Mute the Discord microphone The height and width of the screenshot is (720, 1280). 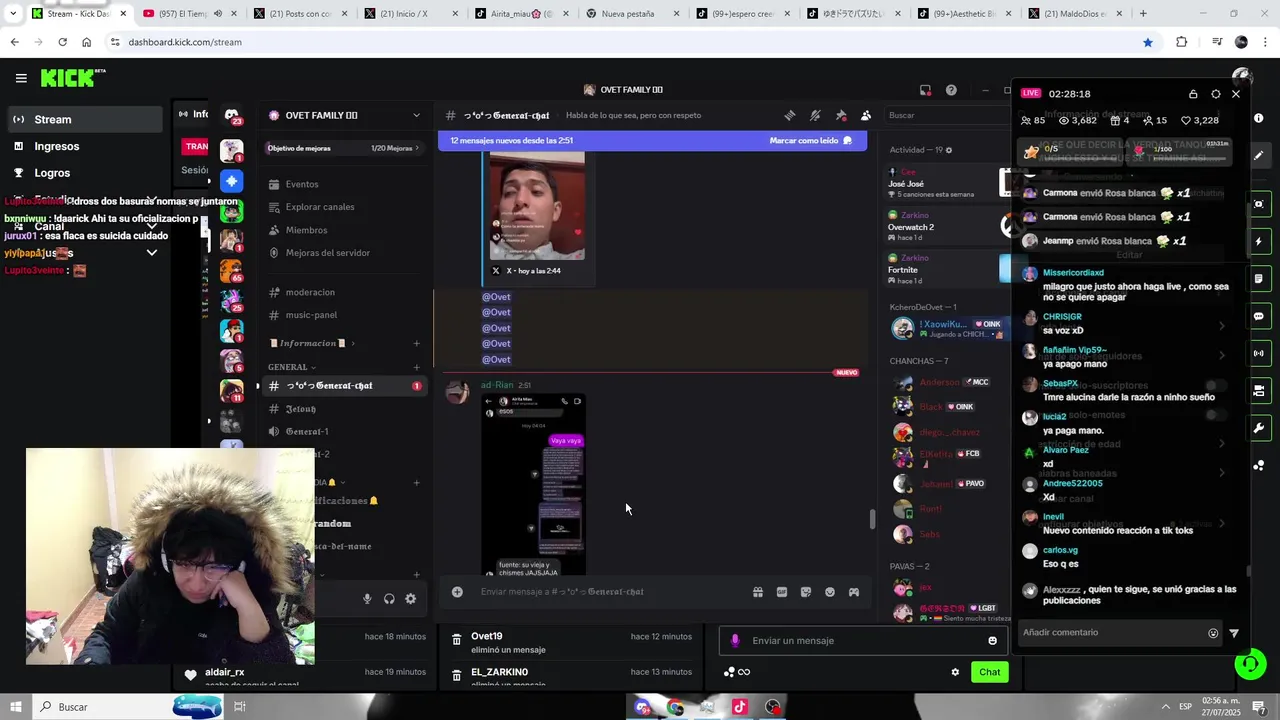point(367,599)
